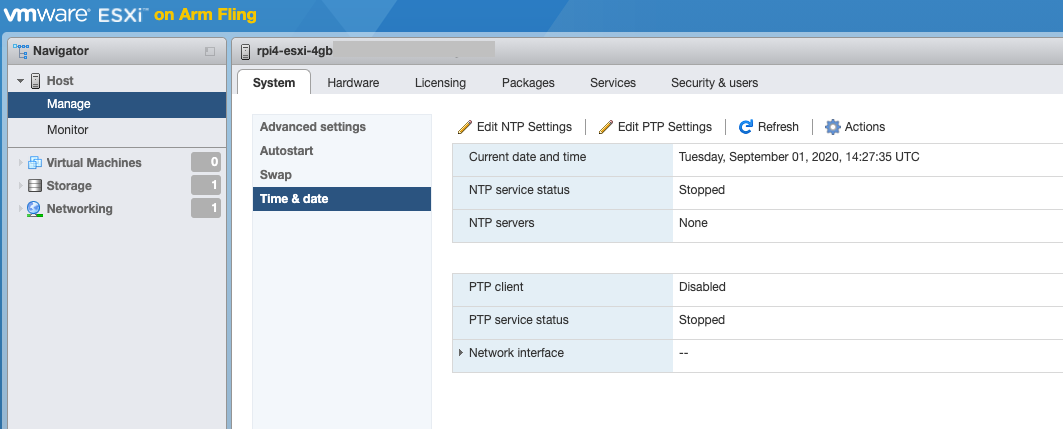
Task: Select Swap in the side menu
Action: tap(342, 174)
